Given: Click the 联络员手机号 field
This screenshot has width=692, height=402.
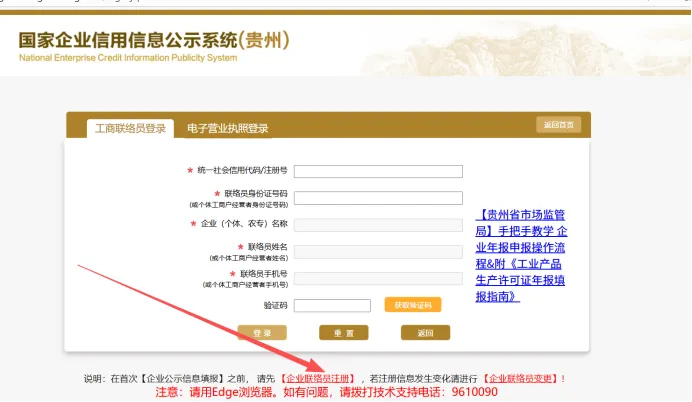Looking at the screenshot, I should tap(378, 278).
